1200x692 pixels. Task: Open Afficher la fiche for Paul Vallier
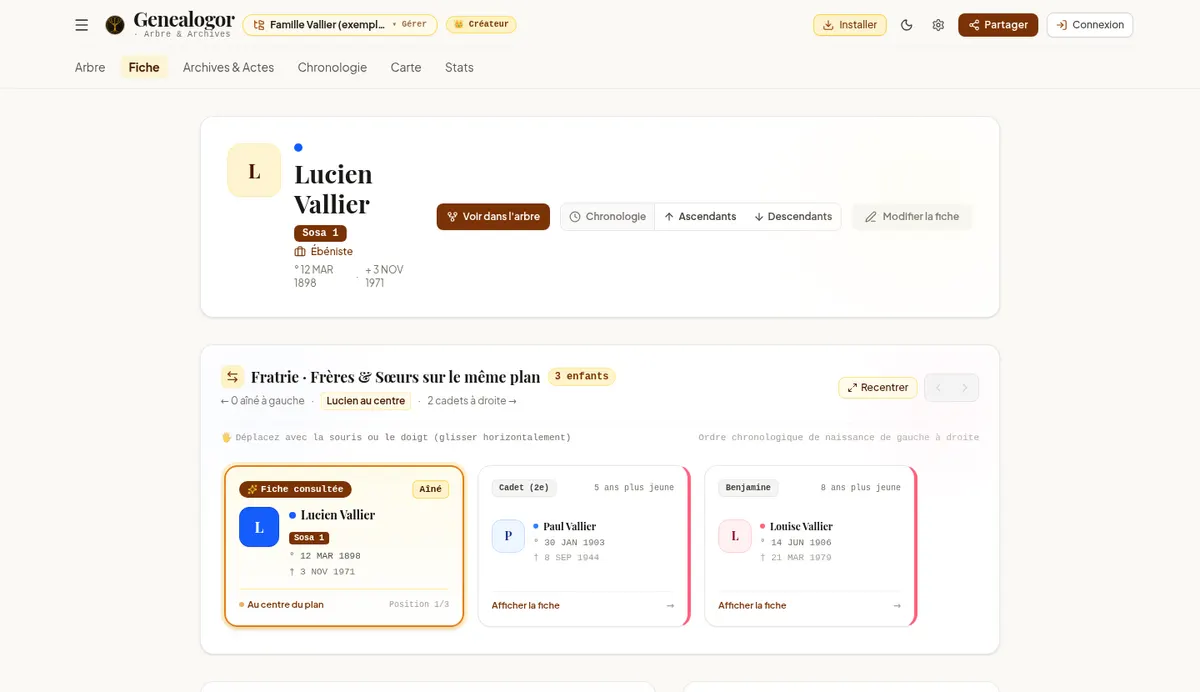pos(526,606)
